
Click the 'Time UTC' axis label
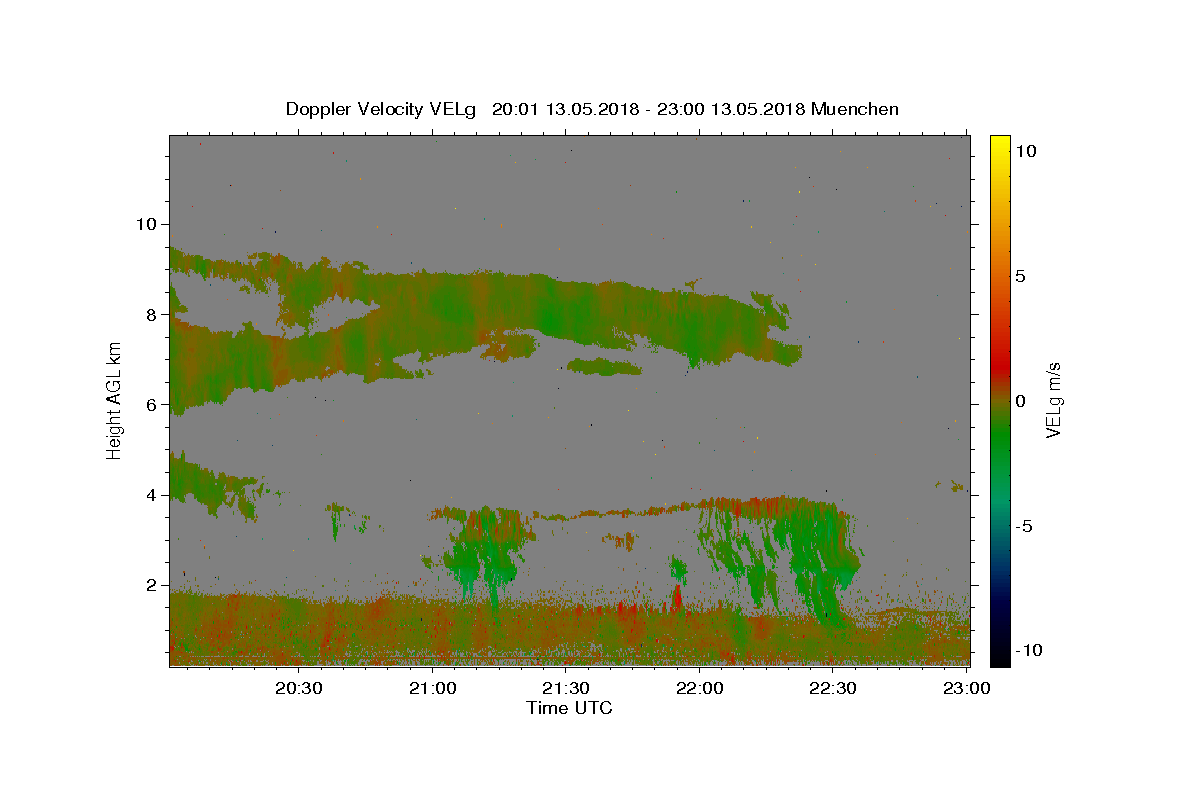click(x=569, y=708)
